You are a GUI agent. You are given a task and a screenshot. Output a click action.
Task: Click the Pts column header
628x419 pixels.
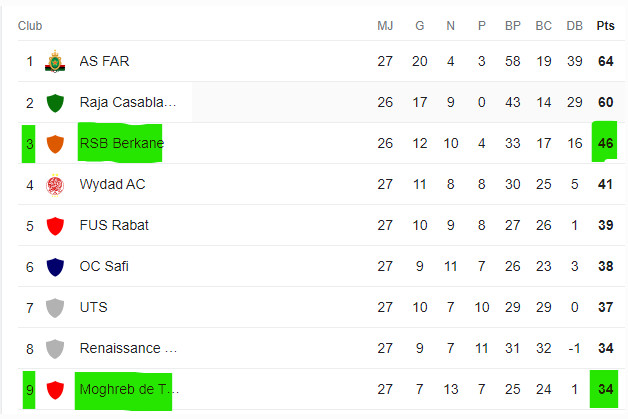pyautogui.click(x=605, y=25)
